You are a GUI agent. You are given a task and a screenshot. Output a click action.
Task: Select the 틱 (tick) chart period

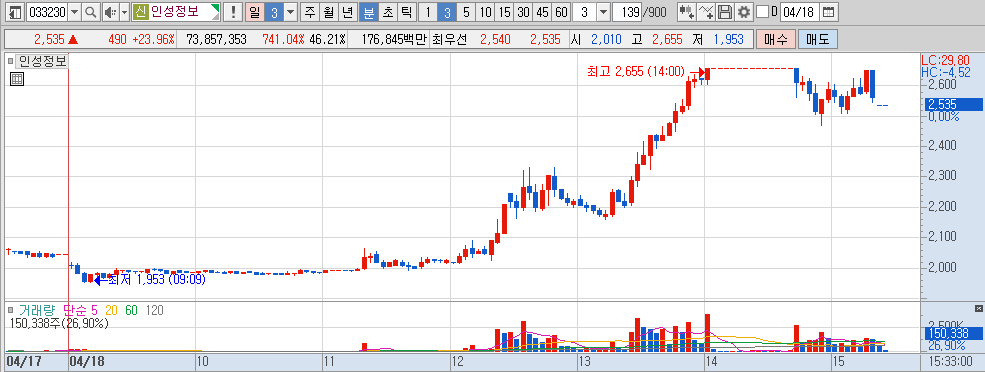point(406,11)
